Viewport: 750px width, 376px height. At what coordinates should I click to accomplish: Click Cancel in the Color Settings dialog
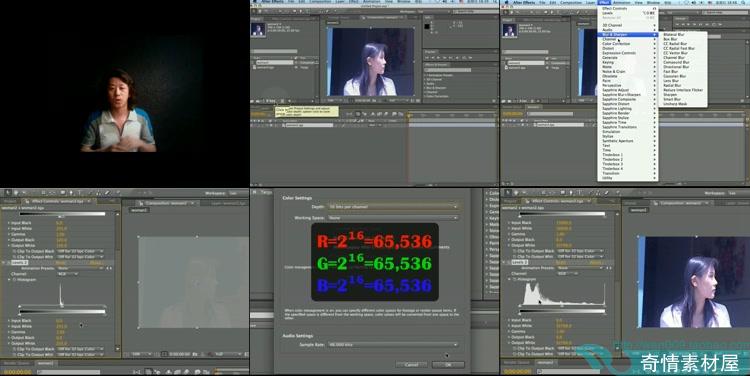point(412,365)
